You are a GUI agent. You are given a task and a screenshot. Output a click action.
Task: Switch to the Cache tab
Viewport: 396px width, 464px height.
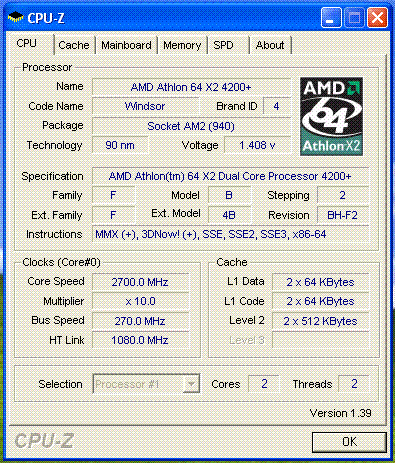pyautogui.click(x=74, y=45)
